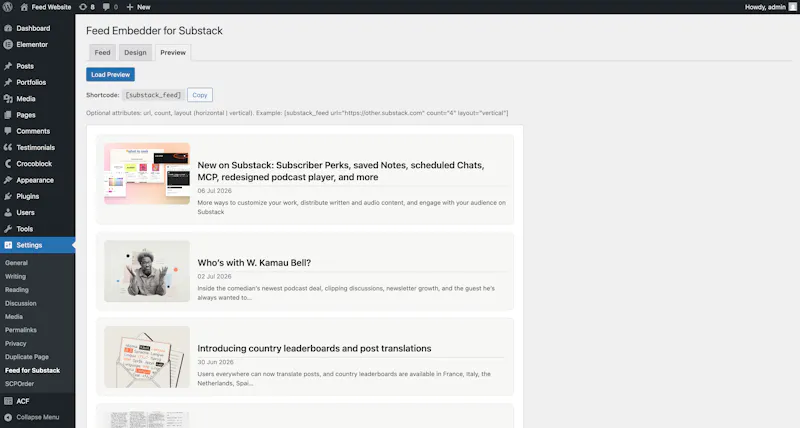
Task: Click the Crocoblock sidebar icon
Action: tap(8, 164)
